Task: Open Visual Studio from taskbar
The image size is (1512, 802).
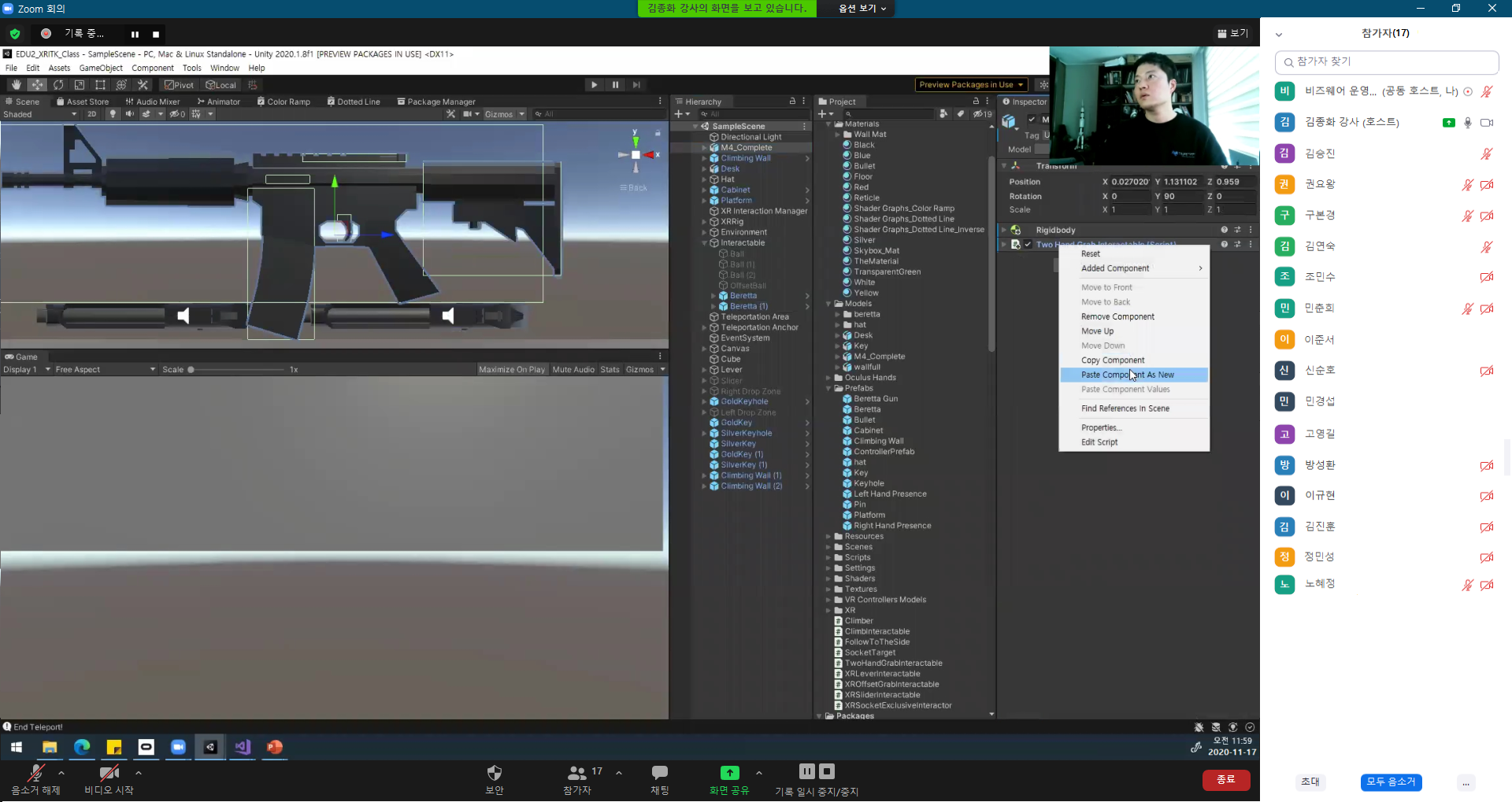Action: (243, 747)
